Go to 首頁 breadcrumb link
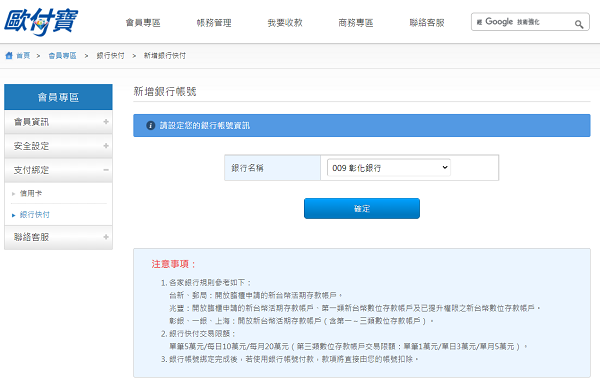This screenshot has height=387, width=600. click(23, 56)
